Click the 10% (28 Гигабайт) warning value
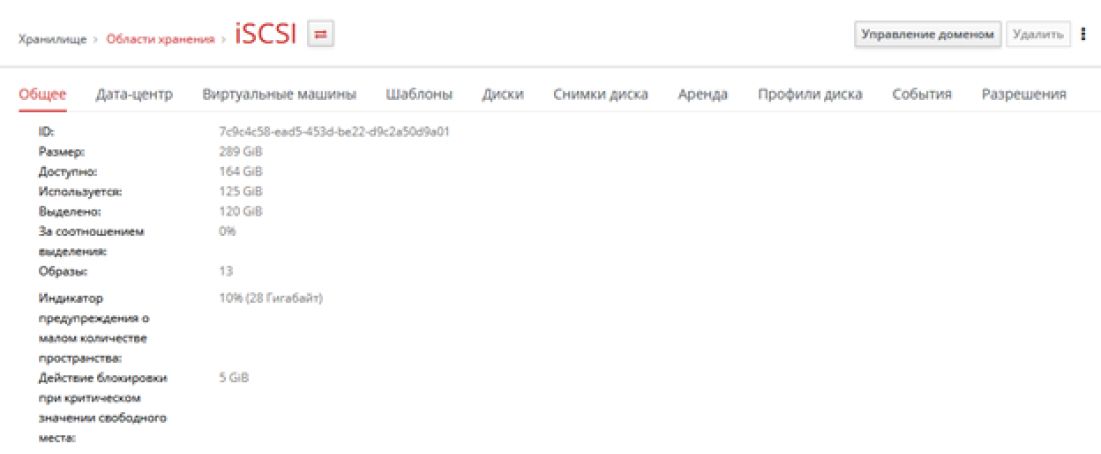 tap(270, 298)
